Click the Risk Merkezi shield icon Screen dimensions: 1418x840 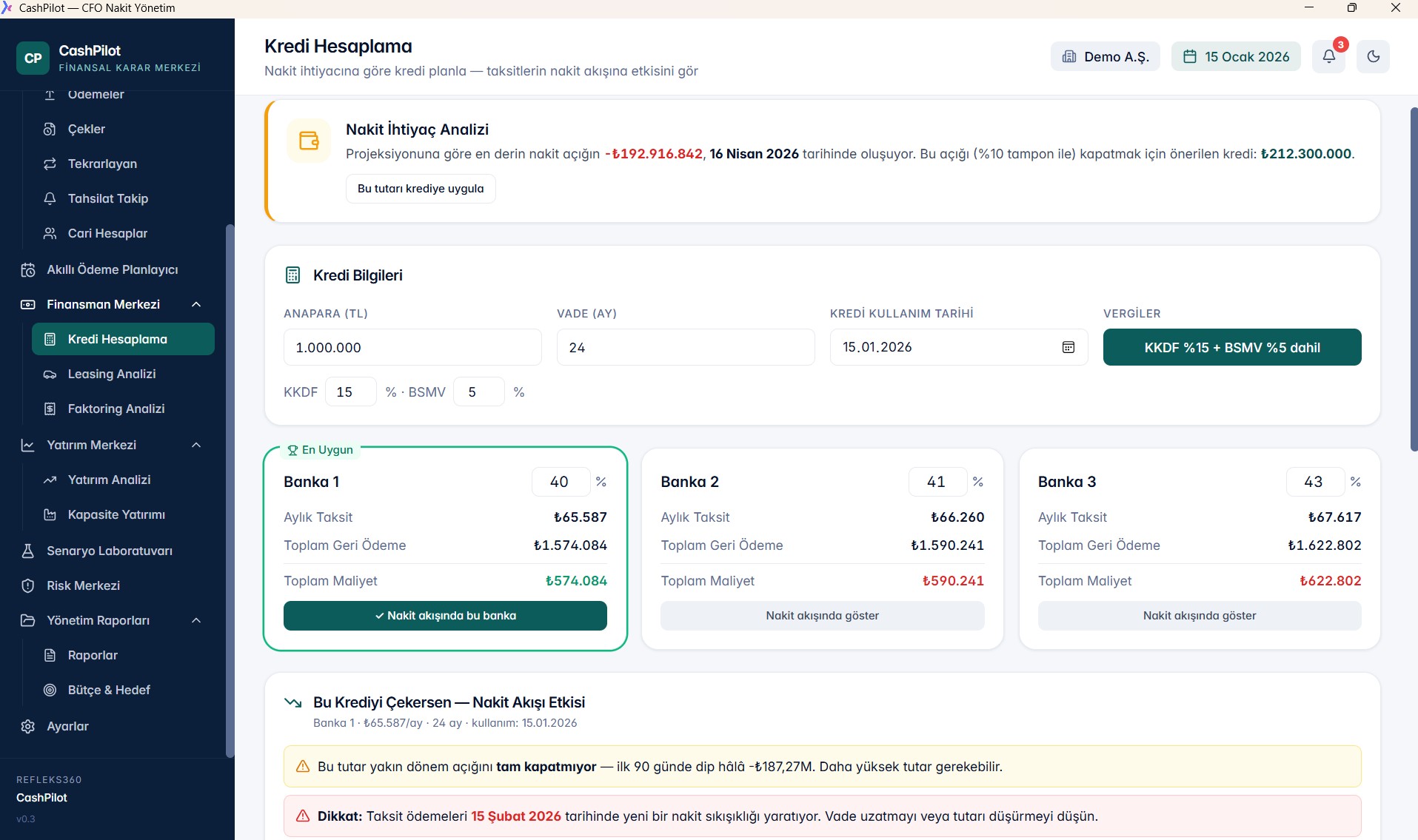[28, 586]
